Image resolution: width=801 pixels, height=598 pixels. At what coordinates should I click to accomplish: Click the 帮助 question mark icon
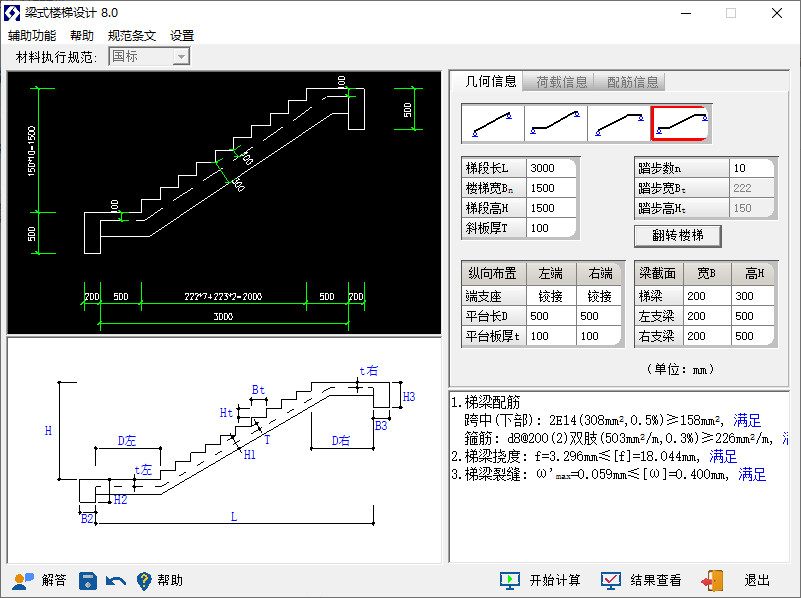[x=144, y=581]
